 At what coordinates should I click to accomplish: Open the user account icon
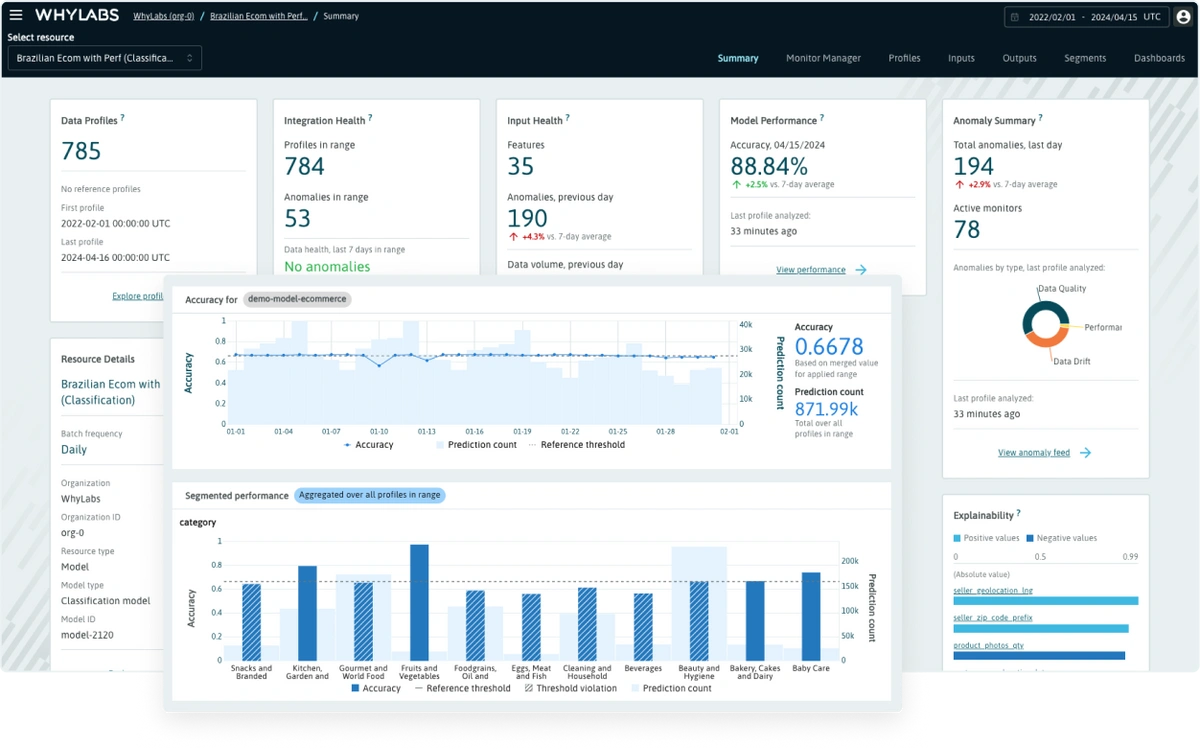pos(1184,14)
